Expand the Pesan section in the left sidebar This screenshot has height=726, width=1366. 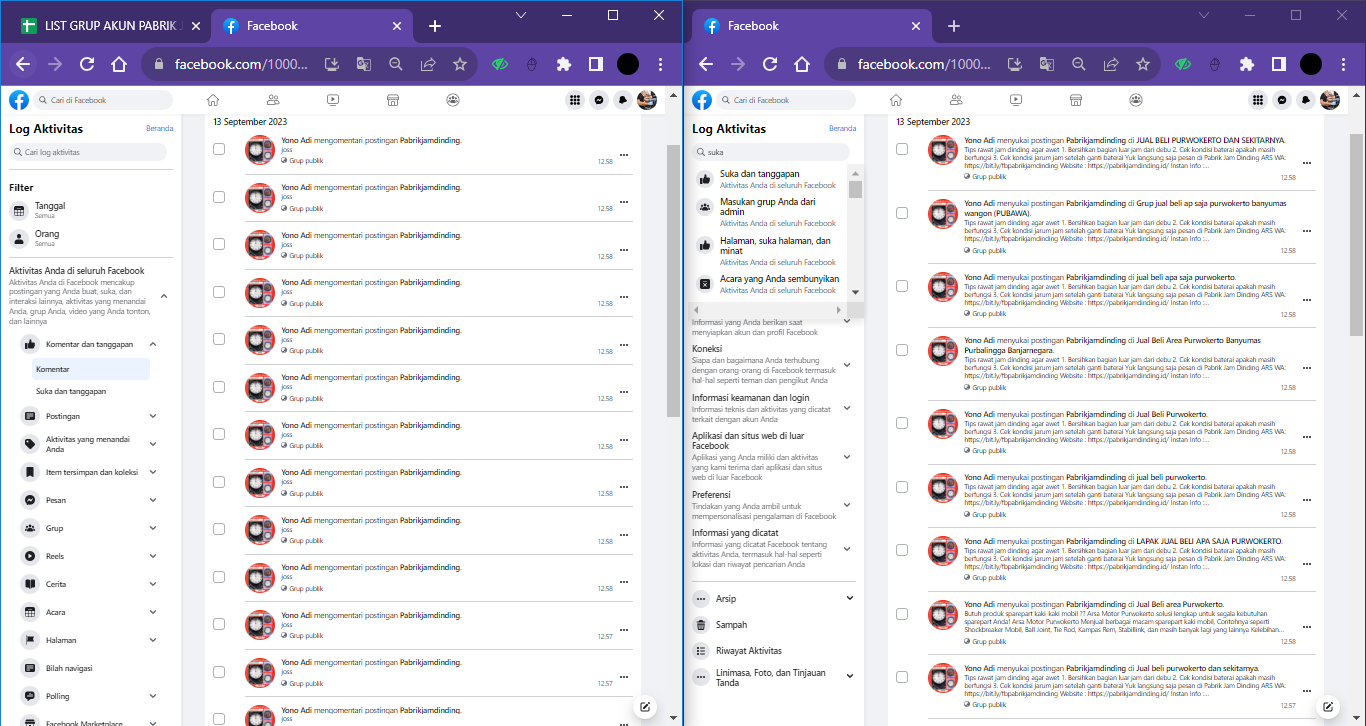[x=153, y=500]
